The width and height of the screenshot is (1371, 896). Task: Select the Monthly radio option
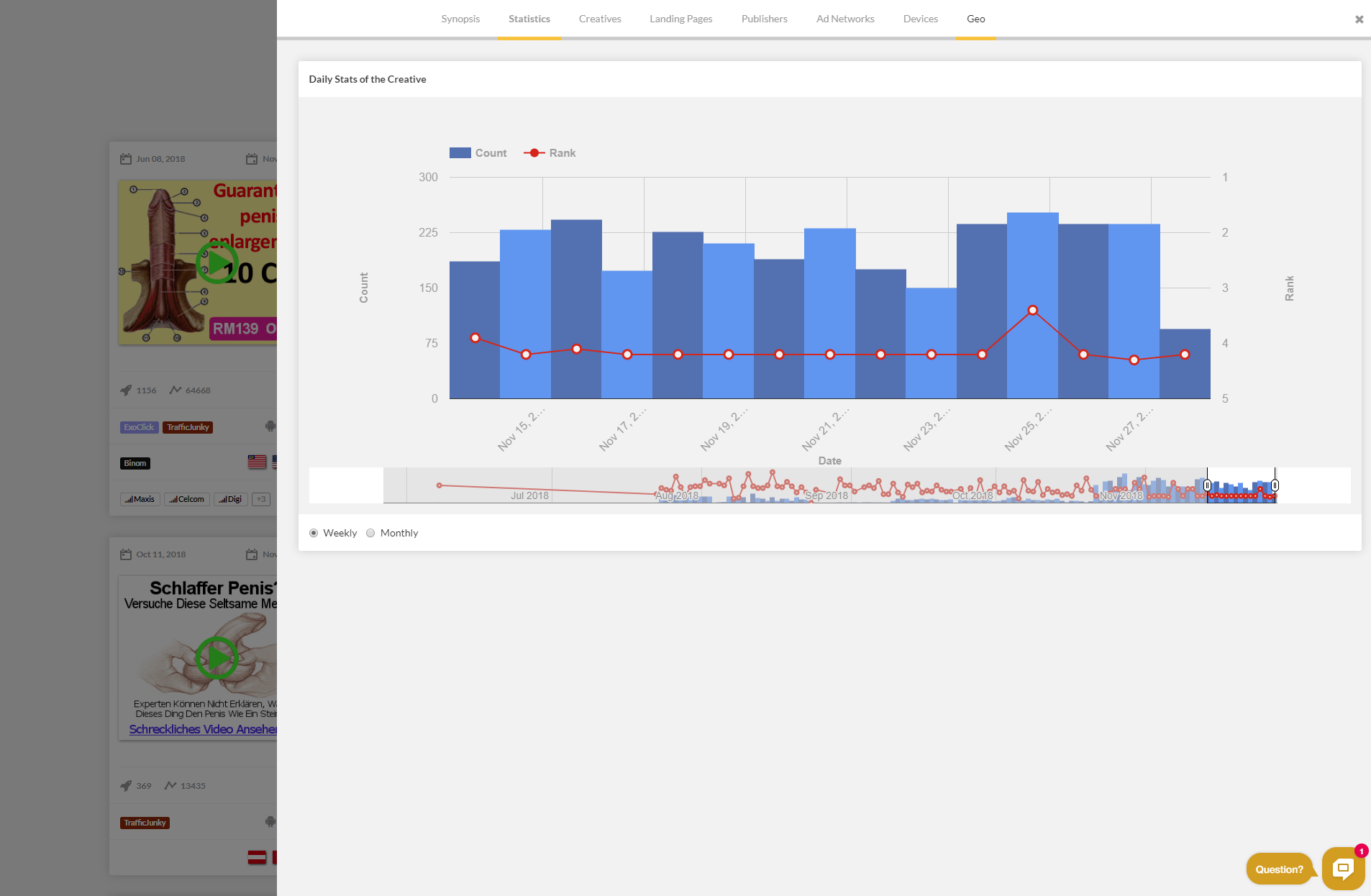coord(370,533)
